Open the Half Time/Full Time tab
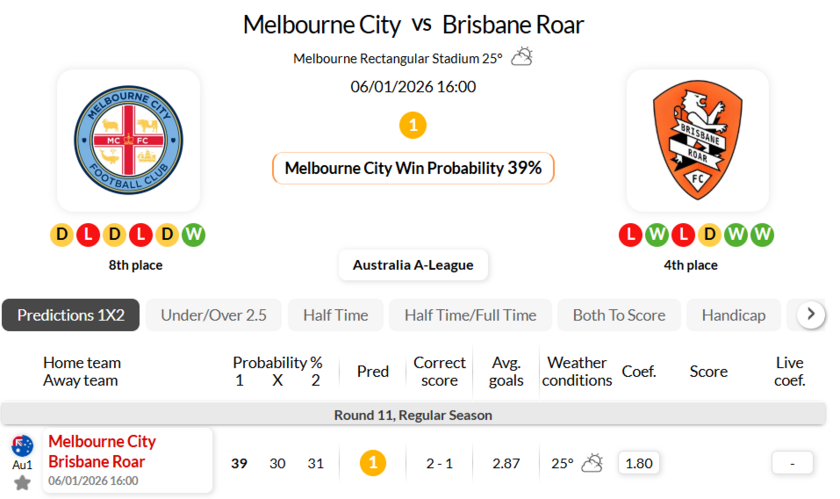Image resolution: width=840 pixels, height=499 pixels. [x=470, y=315]
